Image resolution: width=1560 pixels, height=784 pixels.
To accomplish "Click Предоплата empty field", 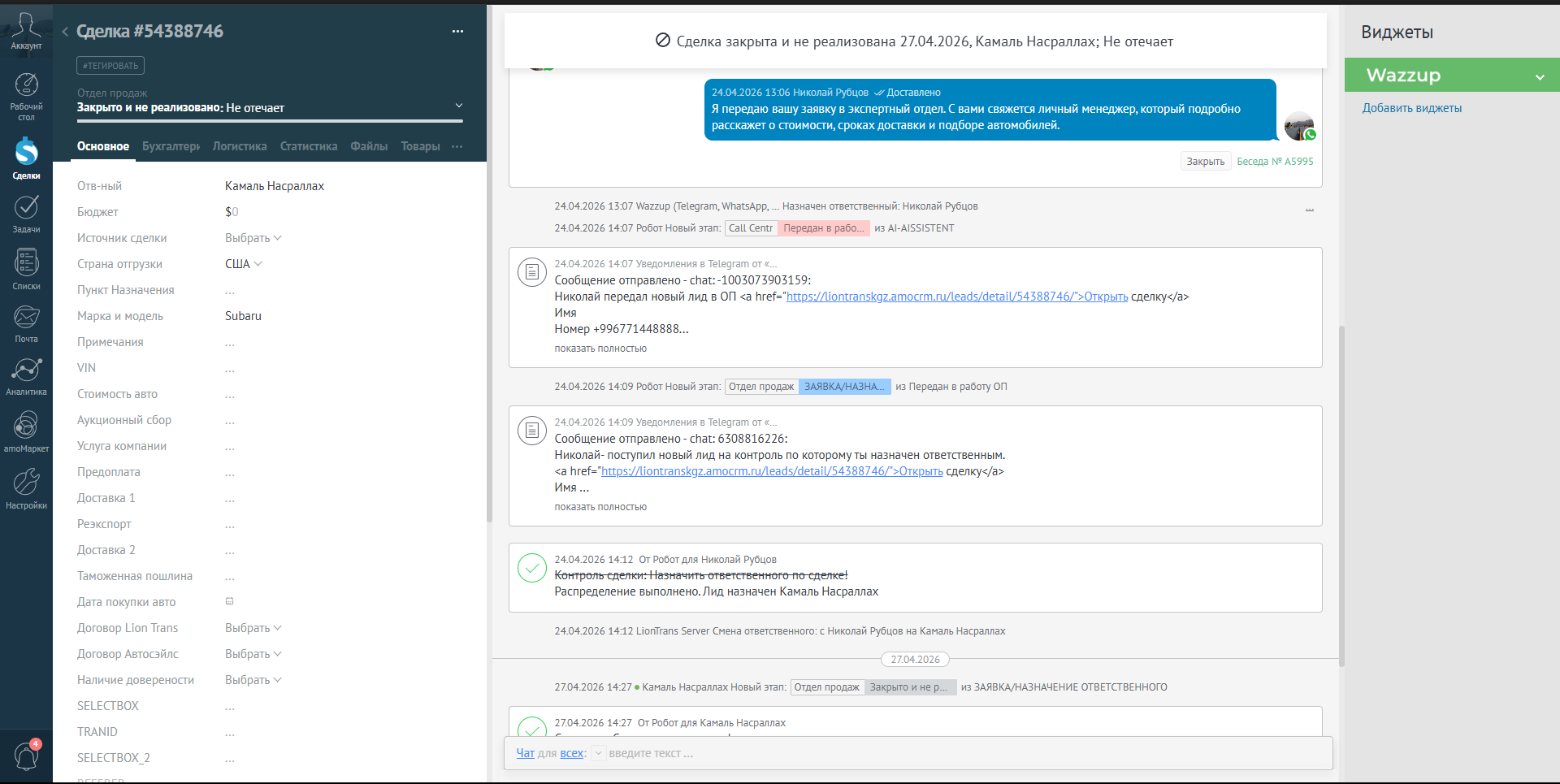I will (230, 472).
